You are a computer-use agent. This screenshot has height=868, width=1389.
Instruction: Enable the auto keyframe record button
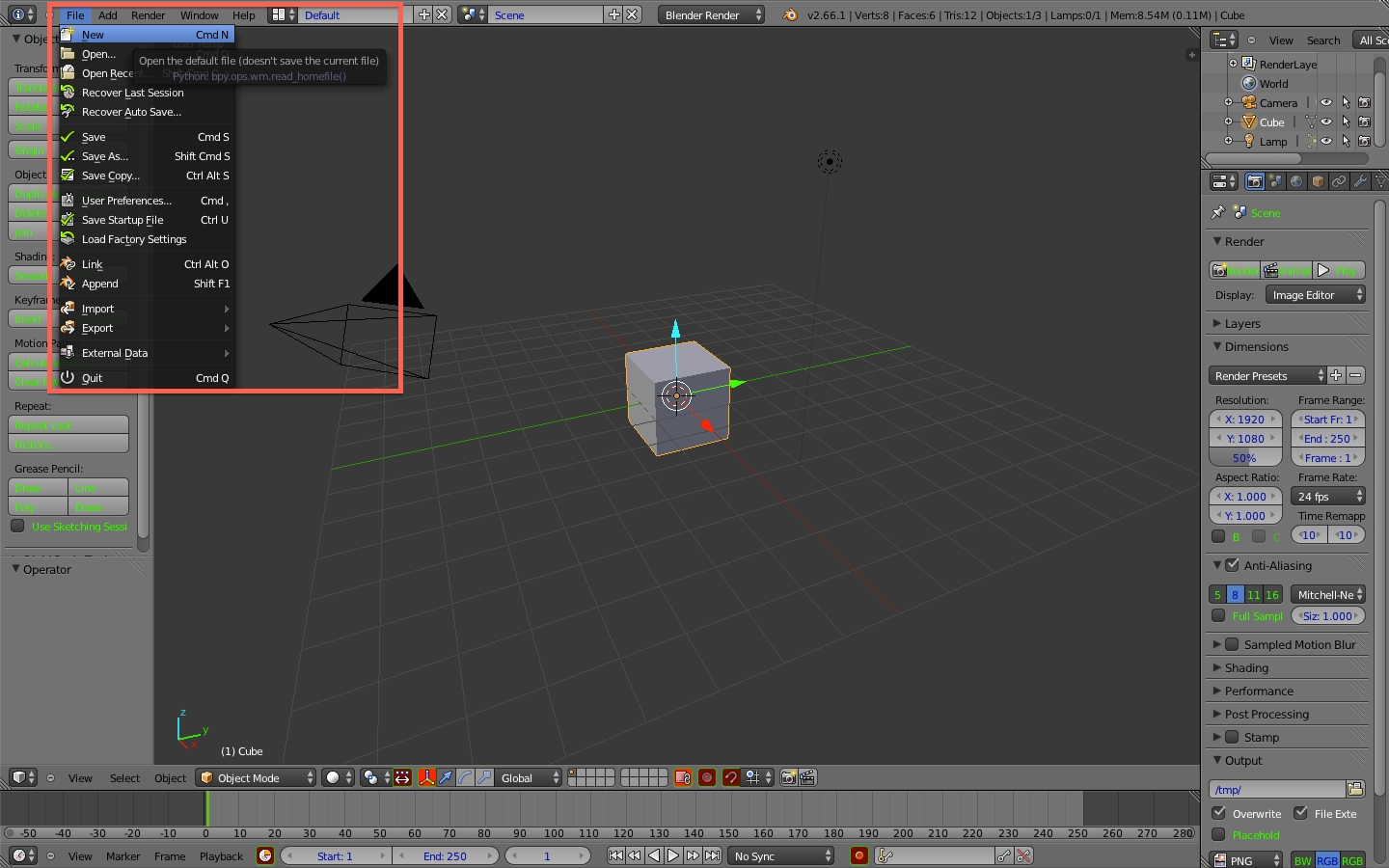point(858,855)
